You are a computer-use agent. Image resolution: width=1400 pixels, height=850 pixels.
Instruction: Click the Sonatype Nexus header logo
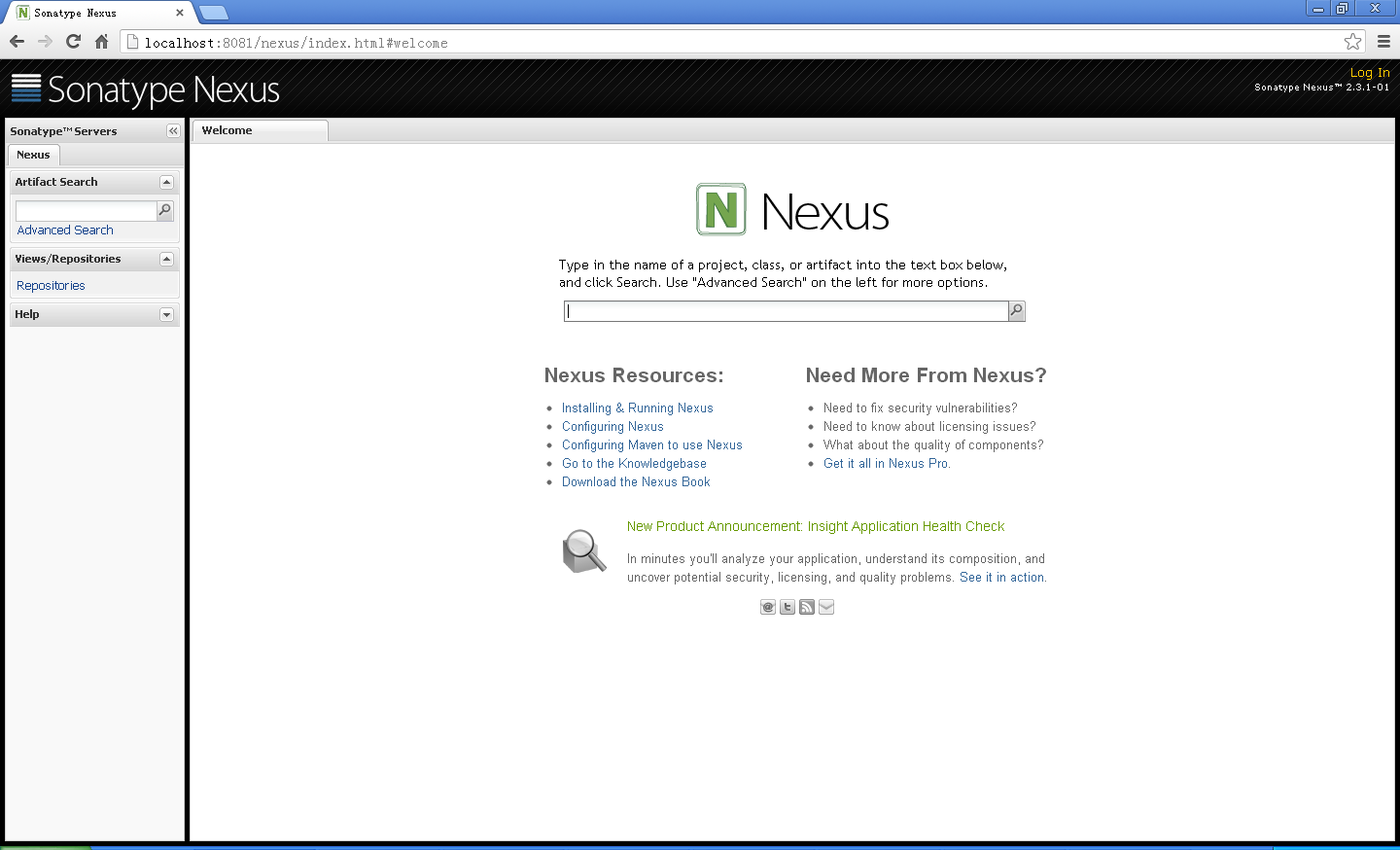click(x=145, y=89)
